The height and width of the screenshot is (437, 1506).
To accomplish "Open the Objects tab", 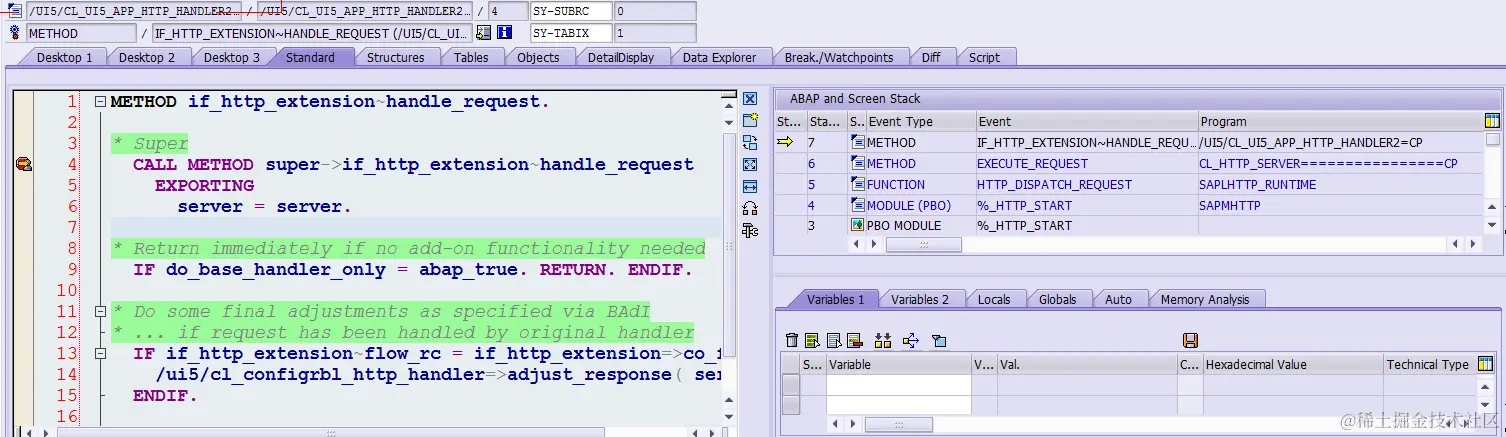I will coord(538,57).
